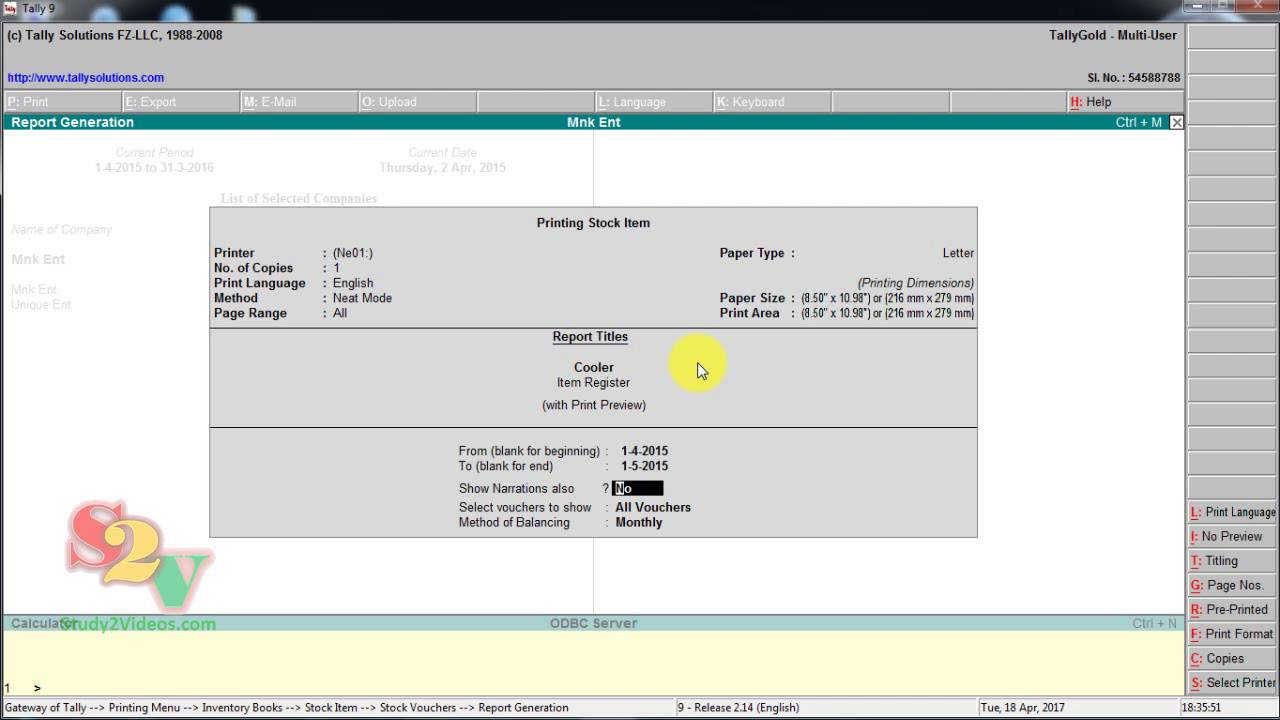Click the English print language value
The image size is (1280, 720).
coord(353,283)
